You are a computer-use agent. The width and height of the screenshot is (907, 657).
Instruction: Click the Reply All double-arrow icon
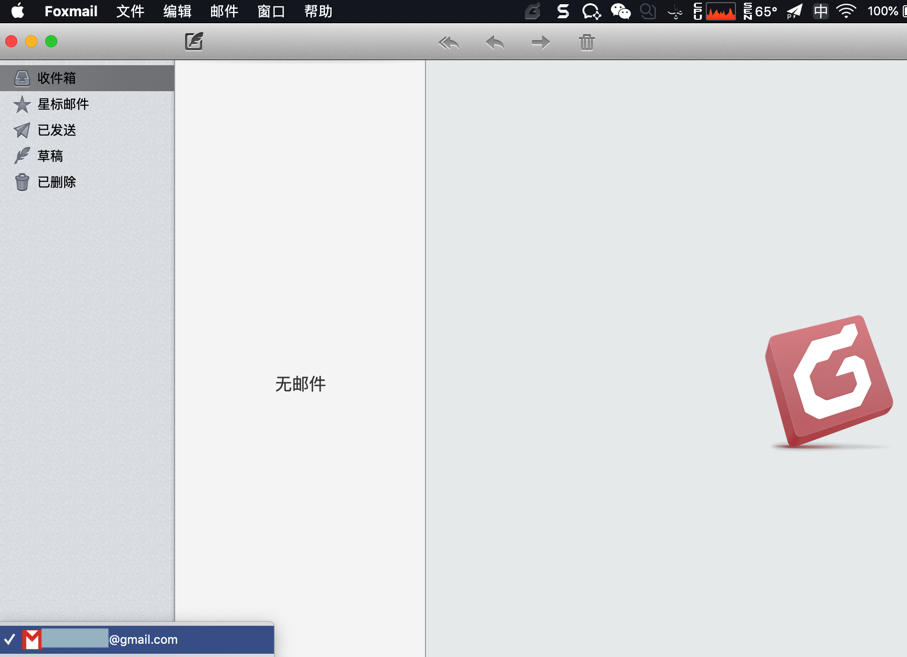tap(449, 42)
